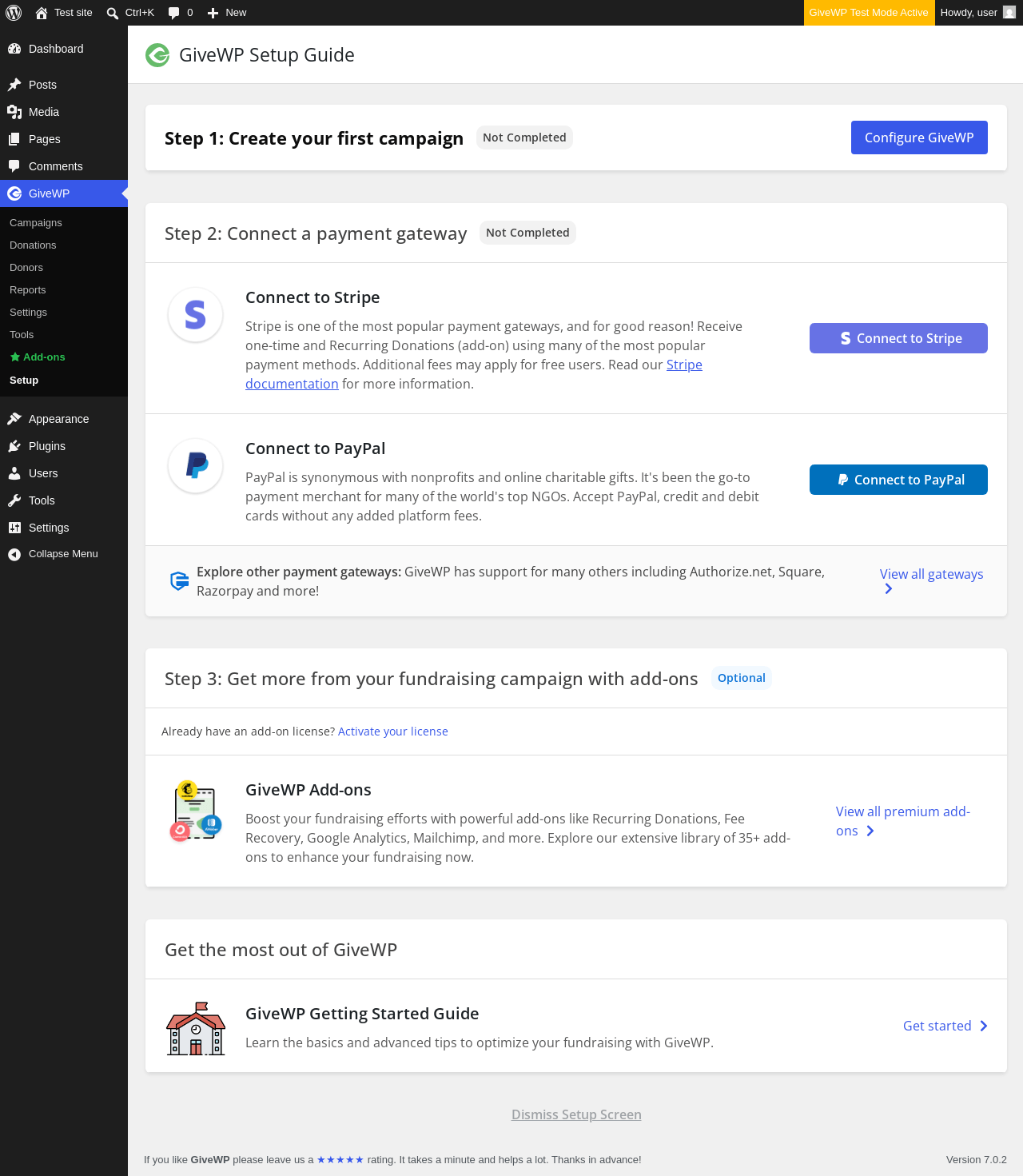1023x1176 pixels.
Task: Click the Configure GiveWP button
Action: point(919,138)
